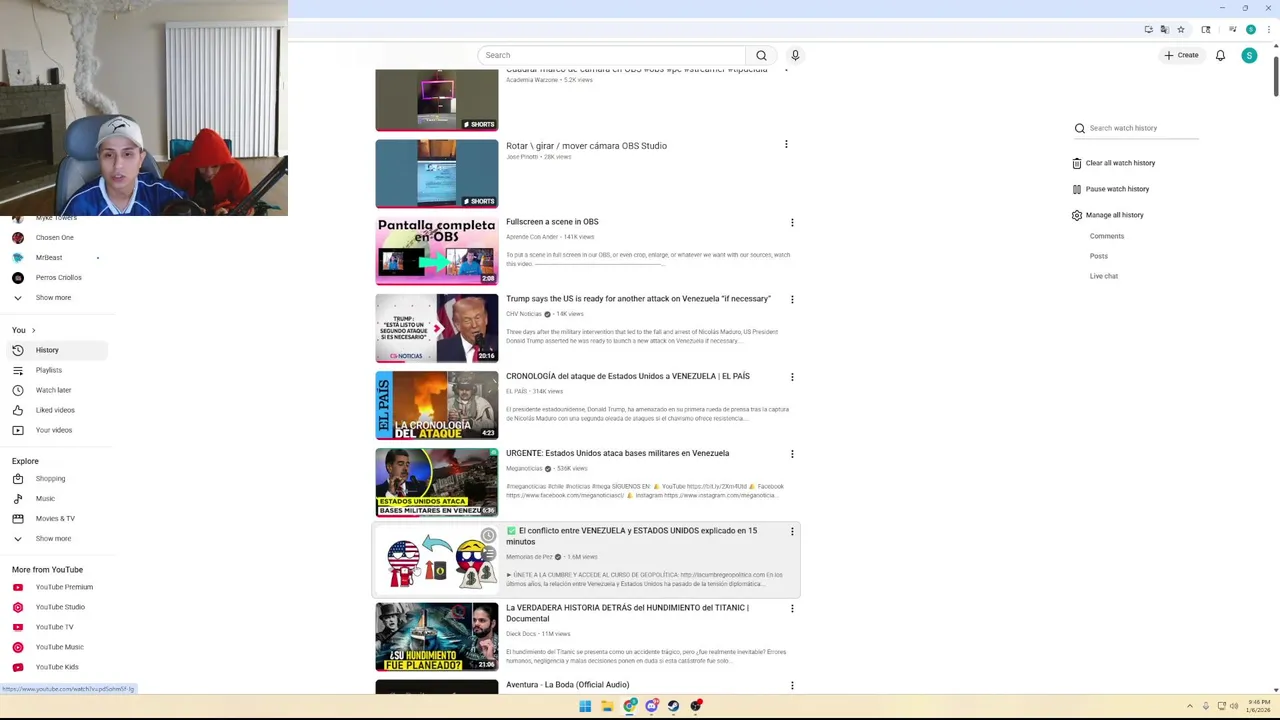Image resolution: width=1280 pixels, height=720 pixels.
Task: Click the CHV Noticias channel name
Action: 524,314
